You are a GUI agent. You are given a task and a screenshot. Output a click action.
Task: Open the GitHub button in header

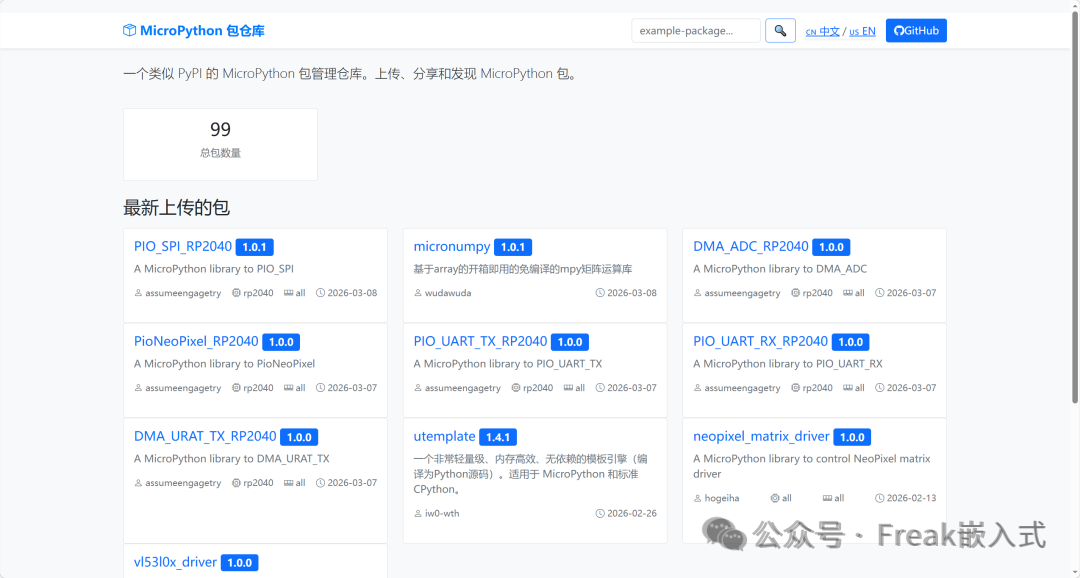pos(916,31)
